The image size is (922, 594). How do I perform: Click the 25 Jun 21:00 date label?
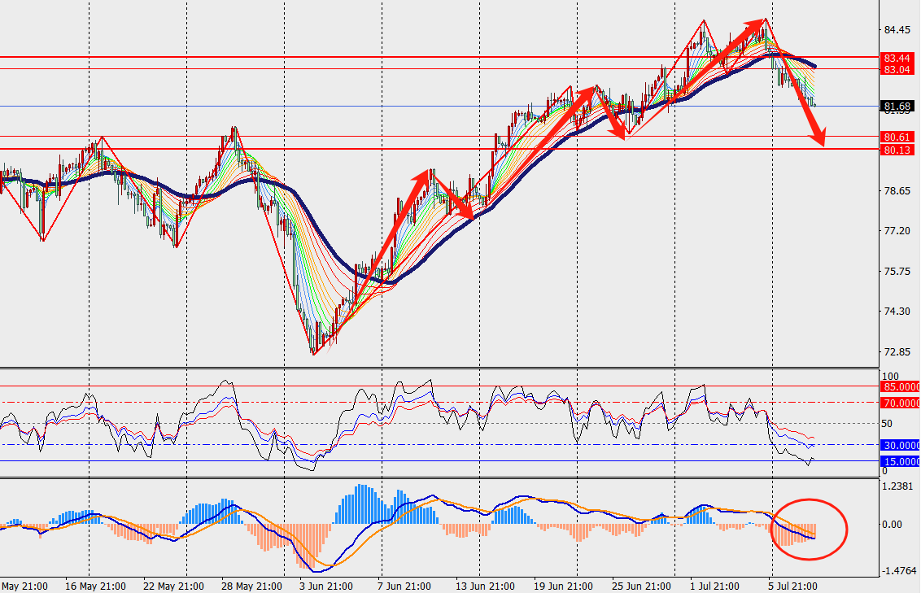click(x=641, y=586)
